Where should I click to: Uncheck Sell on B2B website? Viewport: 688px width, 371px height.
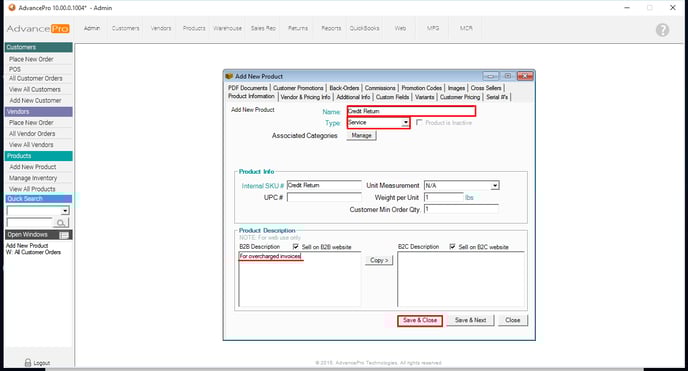296,246
